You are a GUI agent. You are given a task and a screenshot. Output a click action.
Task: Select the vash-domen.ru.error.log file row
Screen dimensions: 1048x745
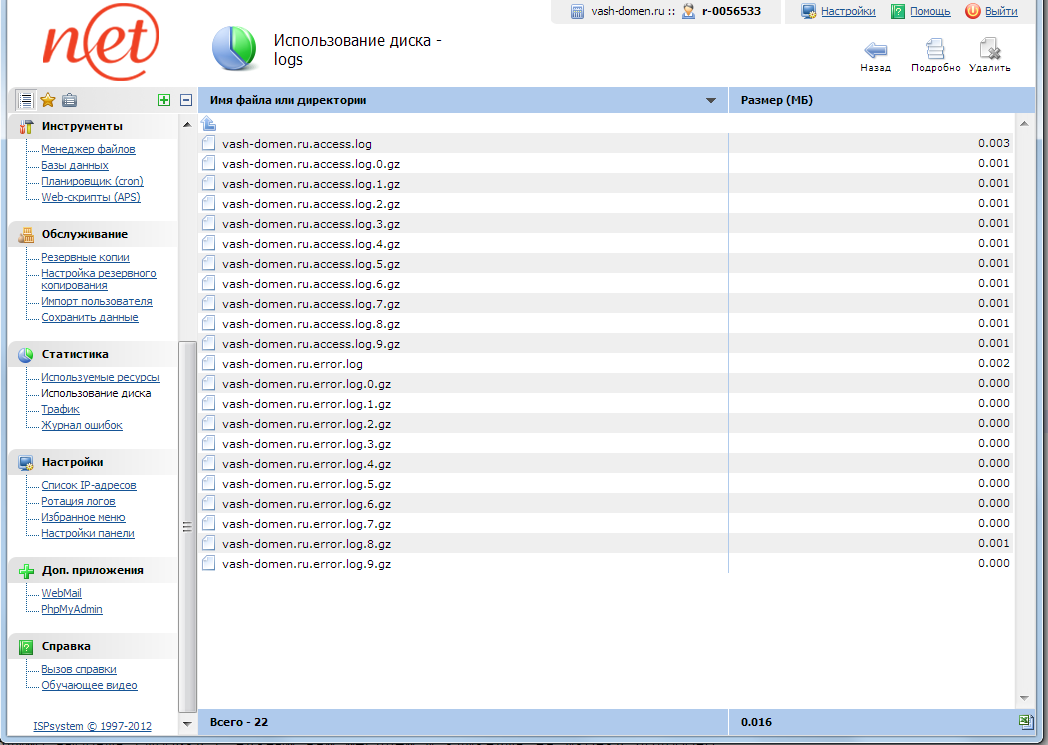point(292,364)
